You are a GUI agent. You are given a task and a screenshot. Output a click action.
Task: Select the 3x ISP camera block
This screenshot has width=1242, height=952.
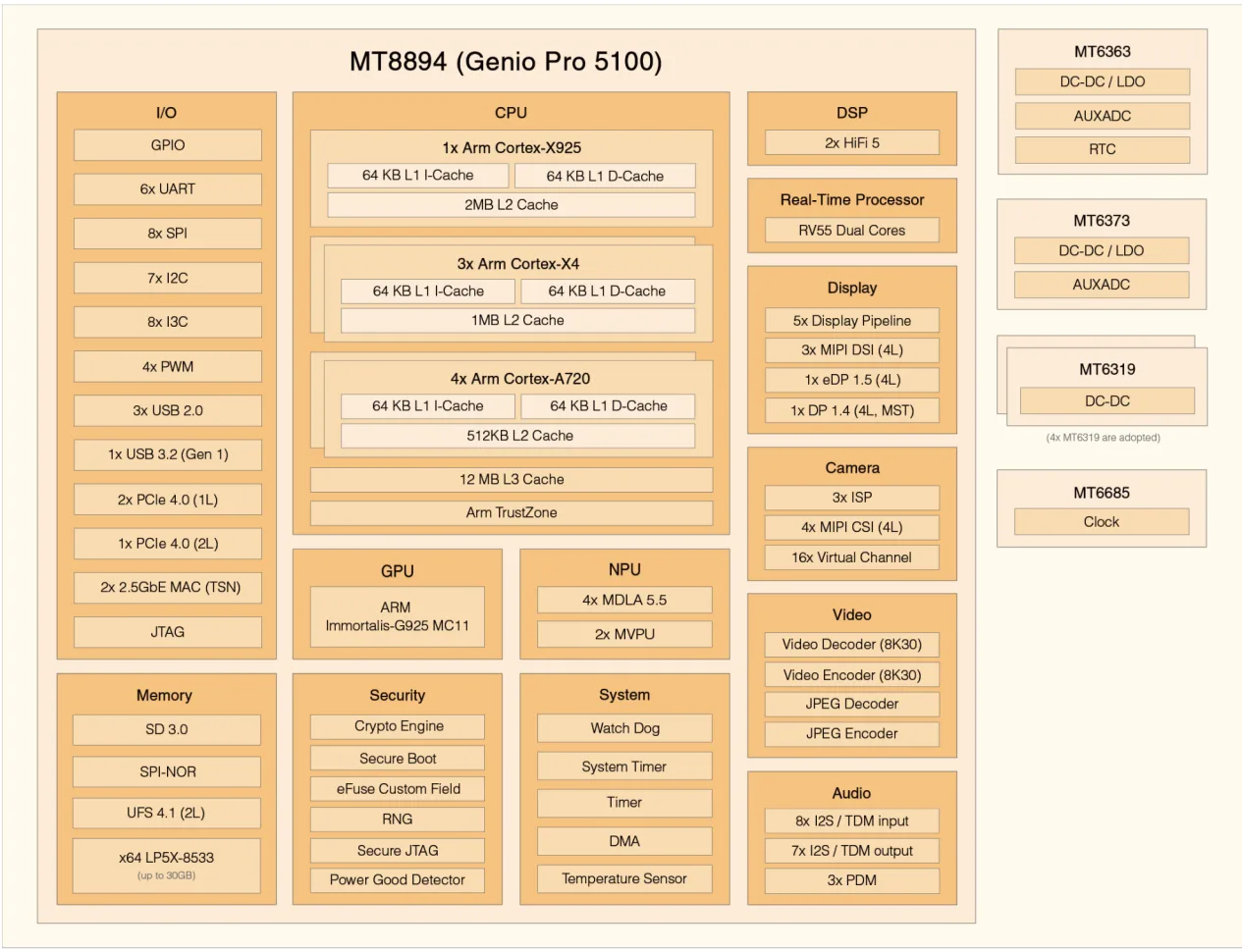coord(852,497)
